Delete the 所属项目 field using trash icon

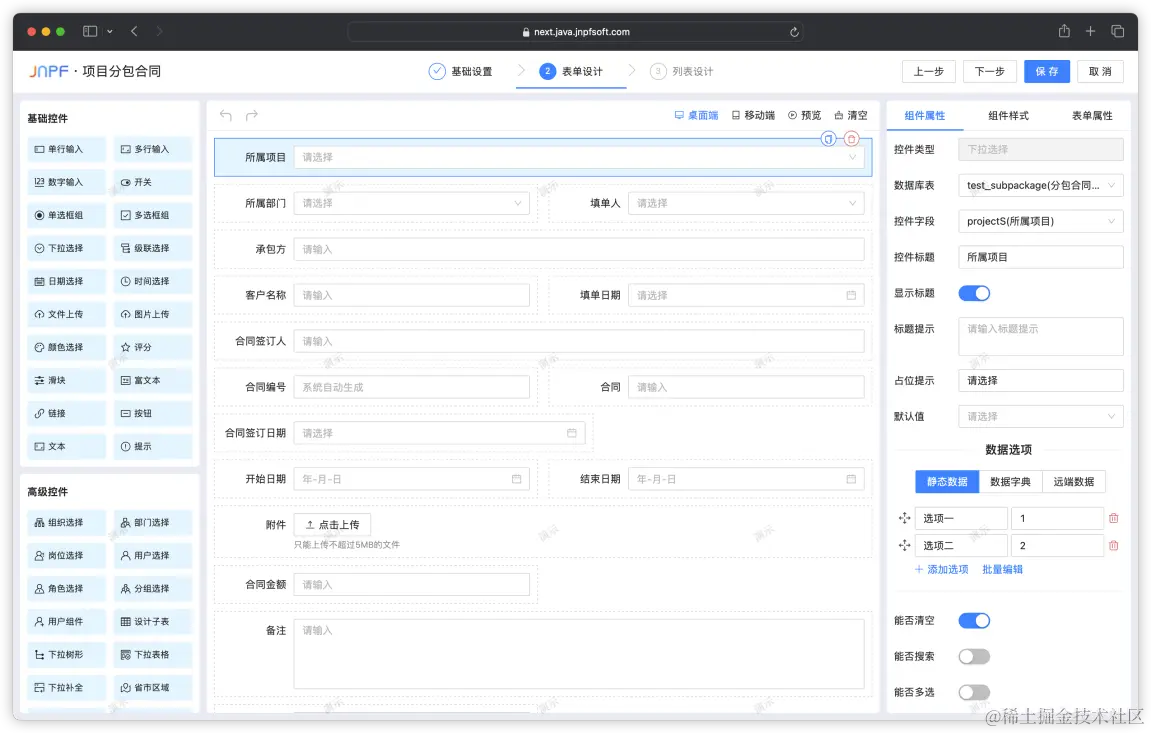852,139
